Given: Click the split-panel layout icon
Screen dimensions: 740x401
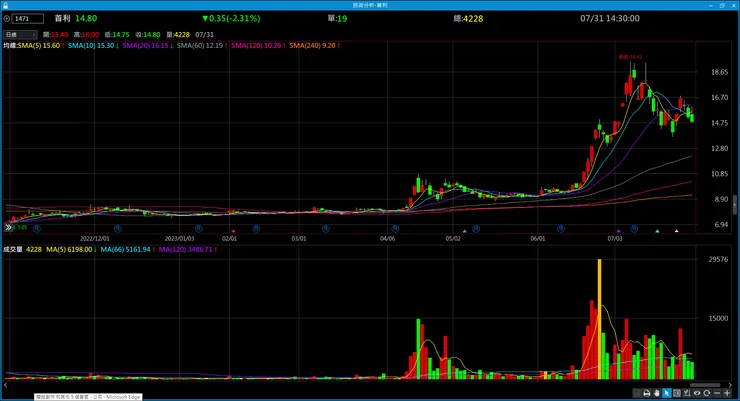Looking at the screenshot, I should pos(677,393).
